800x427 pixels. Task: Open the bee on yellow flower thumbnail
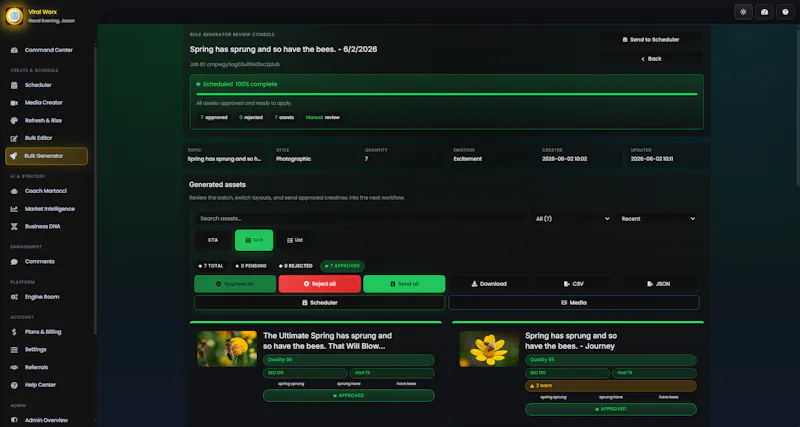point(227,349)
